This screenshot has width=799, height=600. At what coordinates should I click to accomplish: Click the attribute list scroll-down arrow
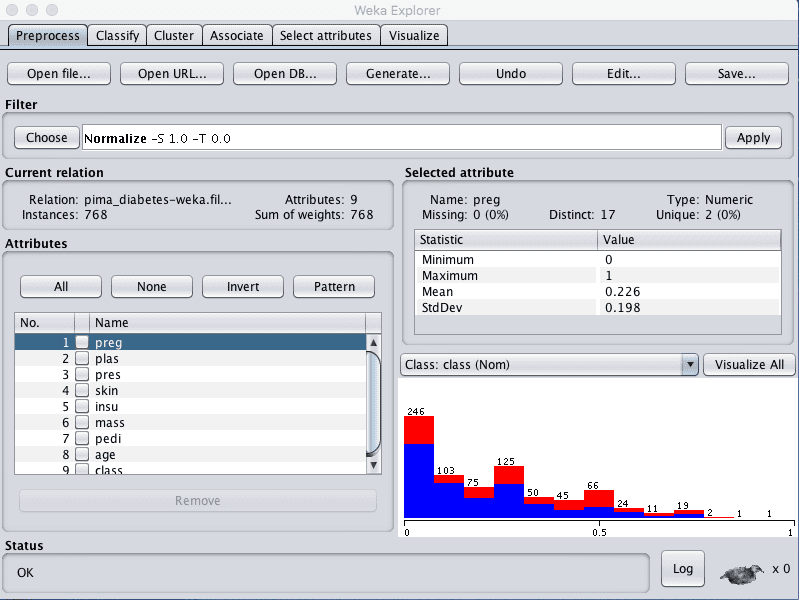tap(374, 465)
